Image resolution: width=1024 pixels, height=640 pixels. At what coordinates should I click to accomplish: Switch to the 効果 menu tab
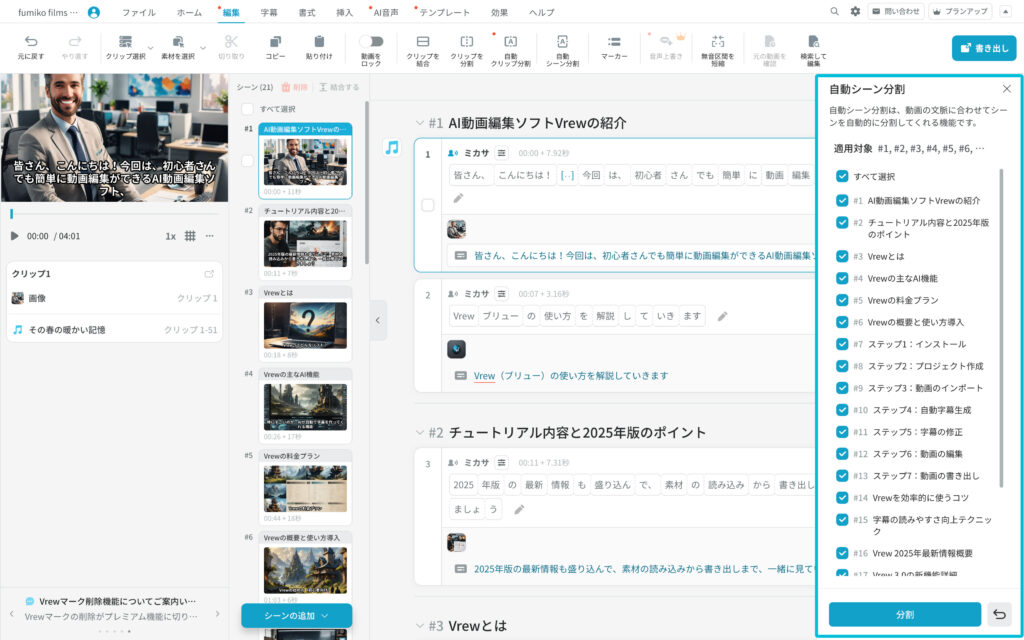coord(499,12)
